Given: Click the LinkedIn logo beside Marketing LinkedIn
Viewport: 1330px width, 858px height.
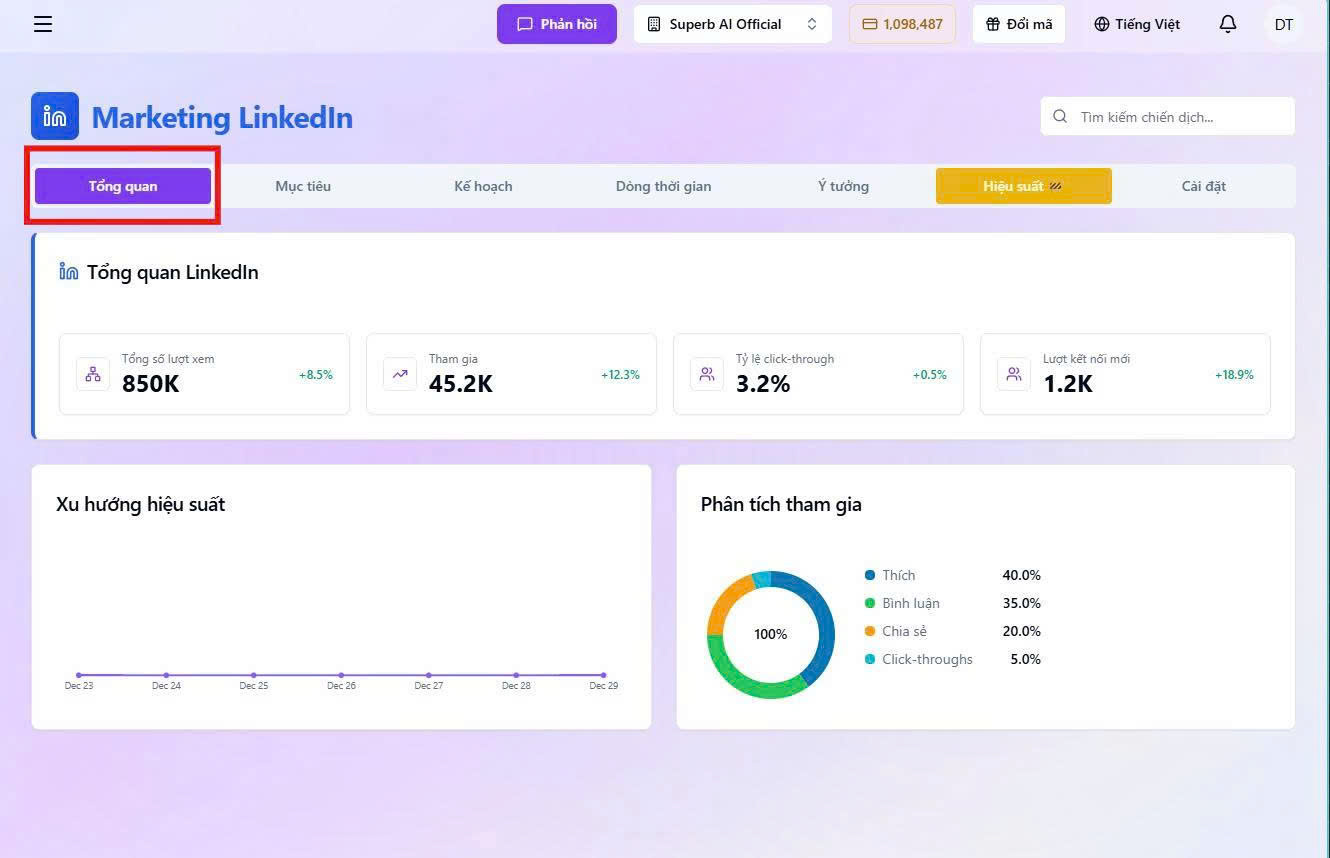Looking at the screenshot, I should click(55, 116).
